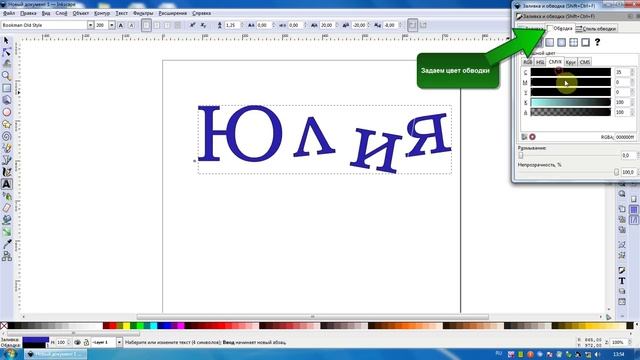Select the Text tool in toolbox
Image resolution: width=640 pixels, height=360 pixels.
(x=6, y=184)
